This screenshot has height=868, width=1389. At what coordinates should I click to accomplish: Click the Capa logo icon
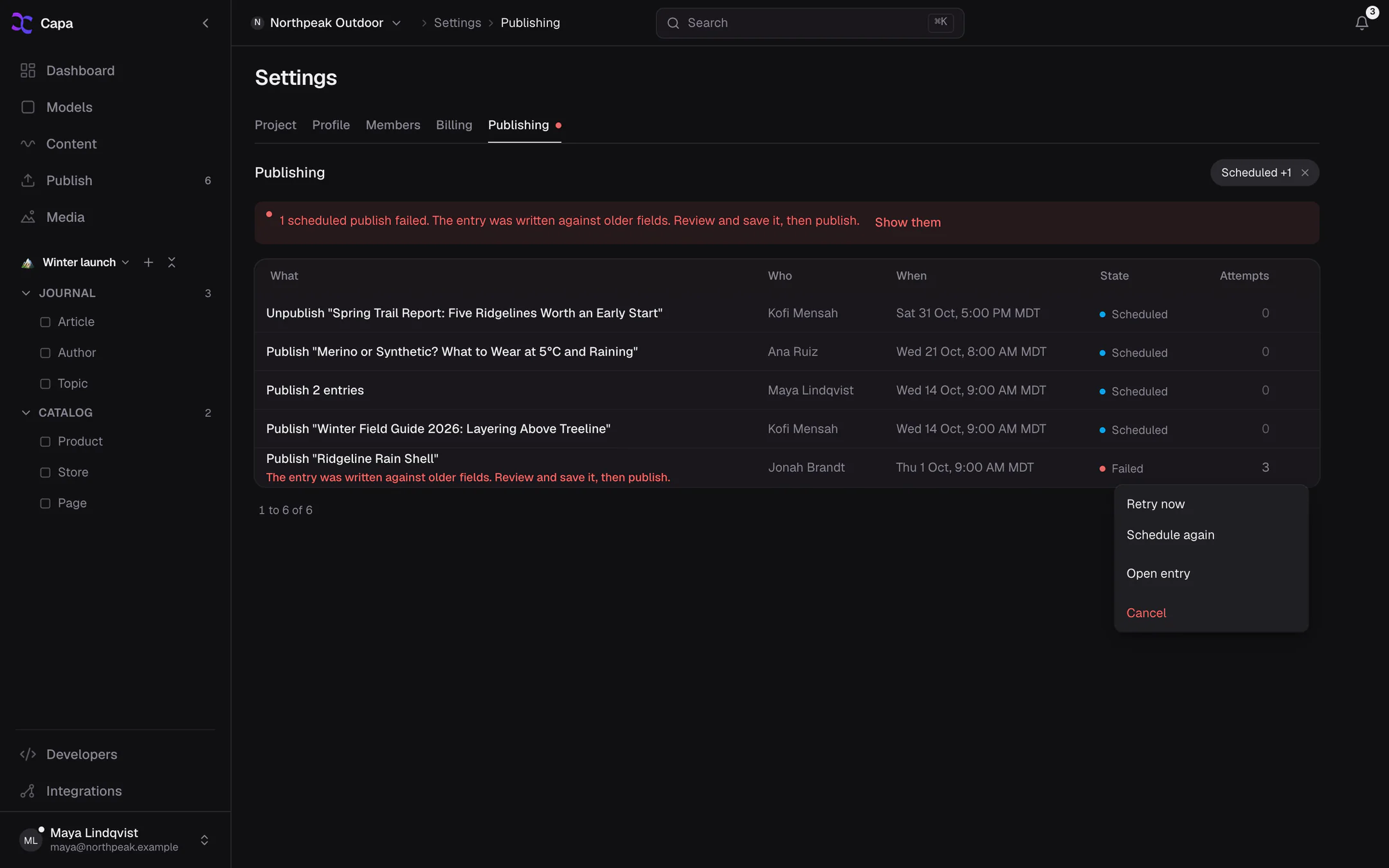click(22, 23)
